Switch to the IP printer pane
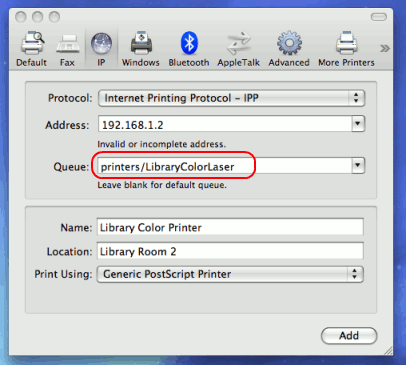 [101, 49]
